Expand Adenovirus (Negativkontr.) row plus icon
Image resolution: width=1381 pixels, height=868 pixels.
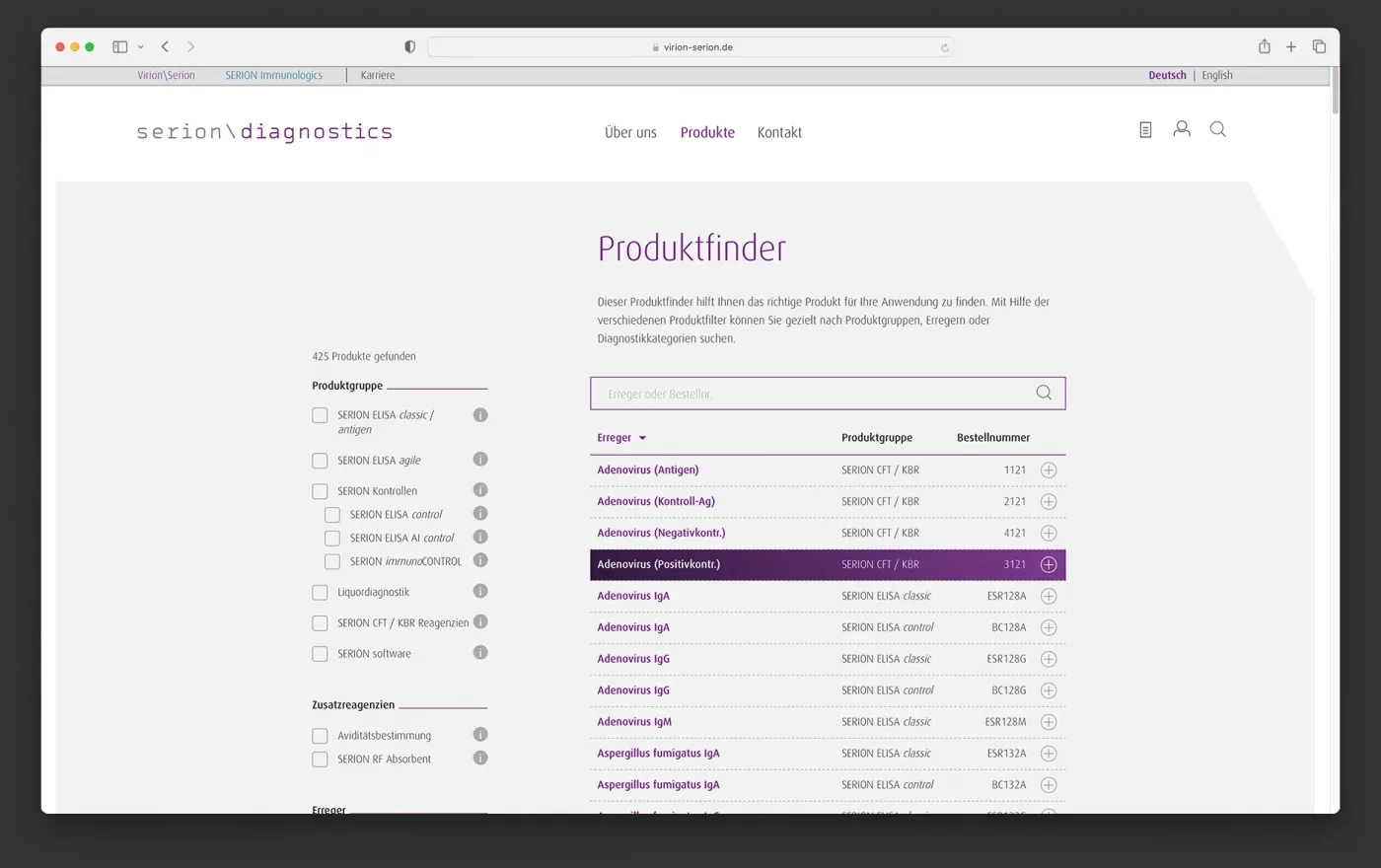pyautogui.click(x=1049, y=534)
